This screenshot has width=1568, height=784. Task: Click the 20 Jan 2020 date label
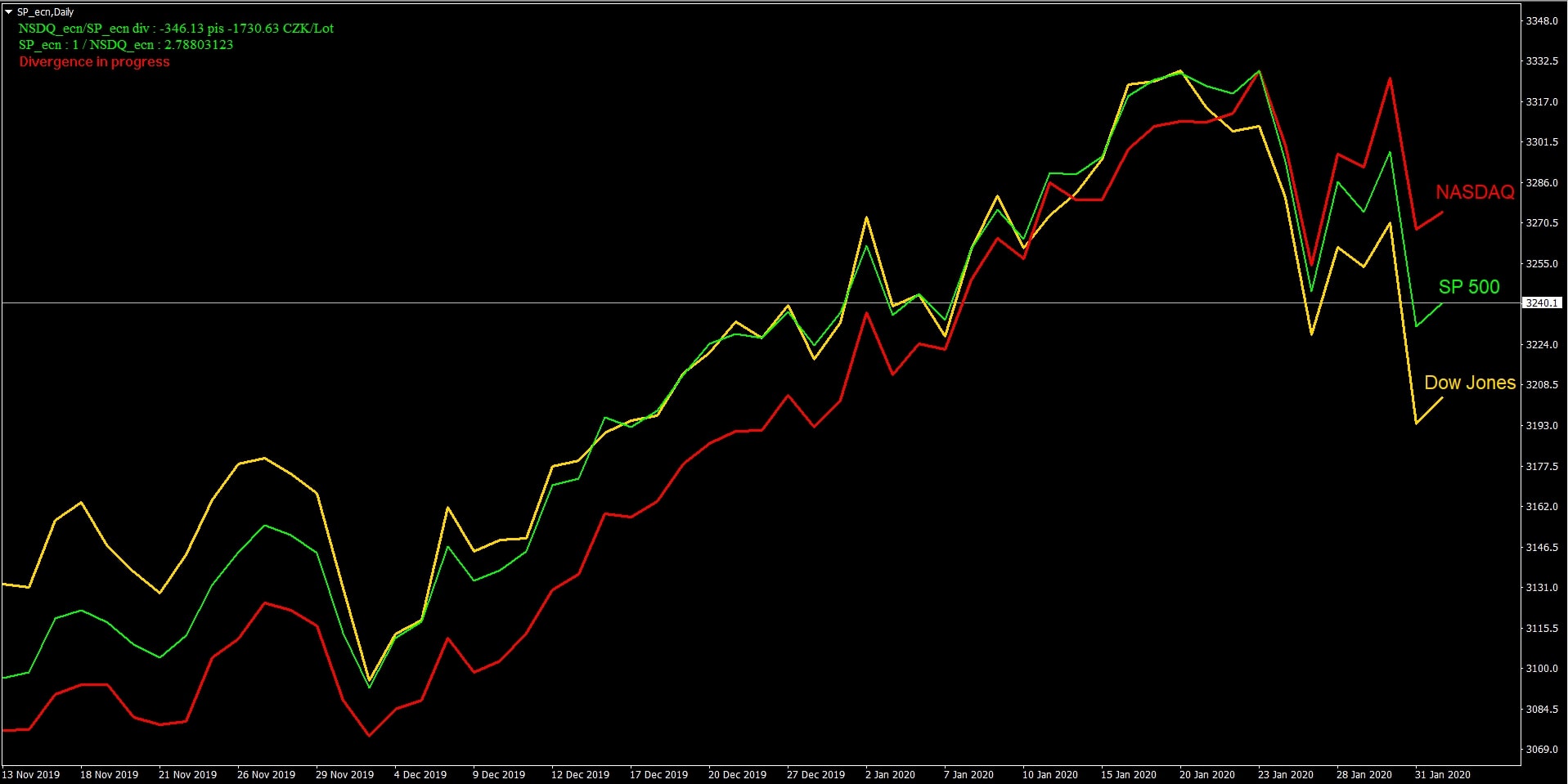pos(1206,775)
